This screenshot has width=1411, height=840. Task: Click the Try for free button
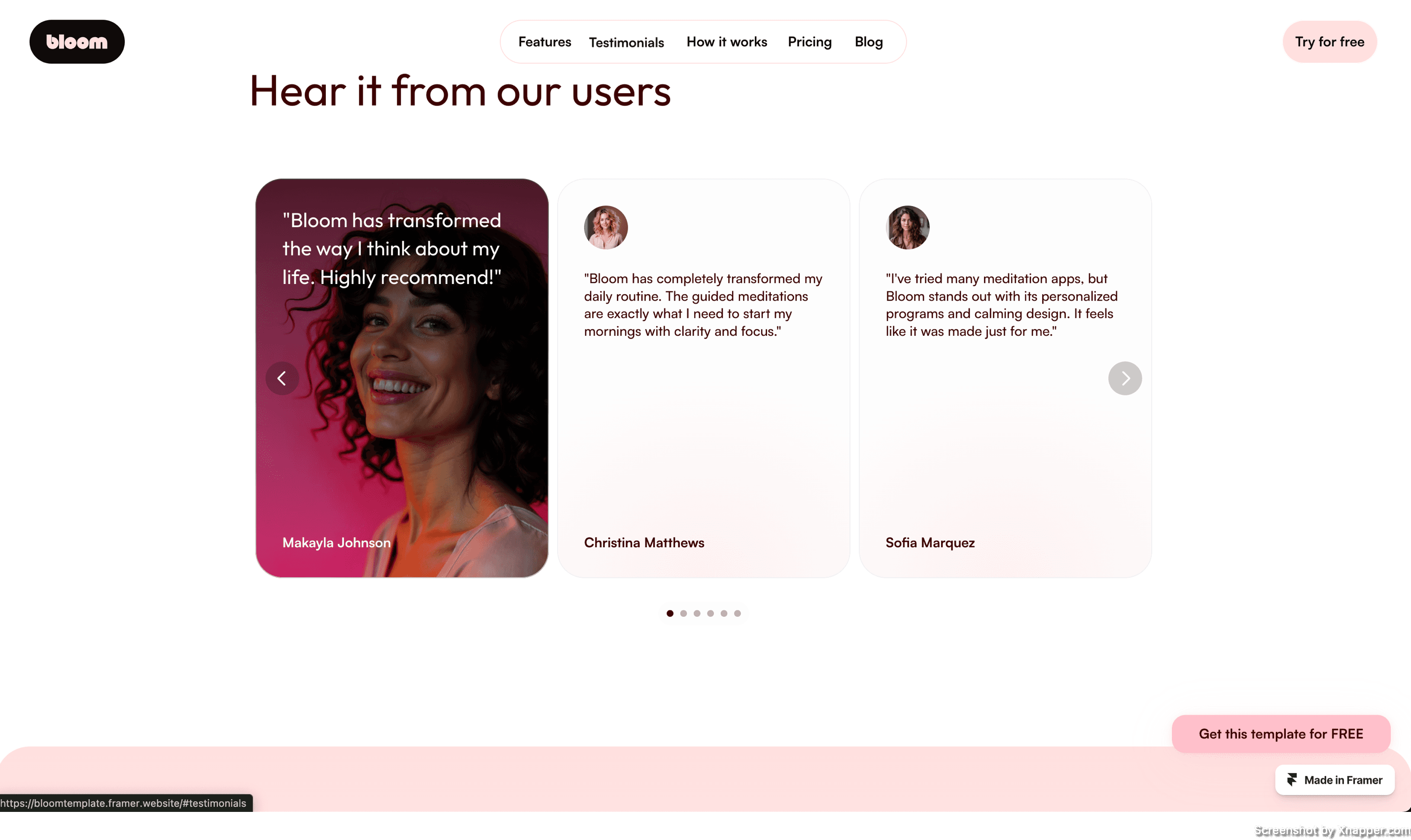1330,42
